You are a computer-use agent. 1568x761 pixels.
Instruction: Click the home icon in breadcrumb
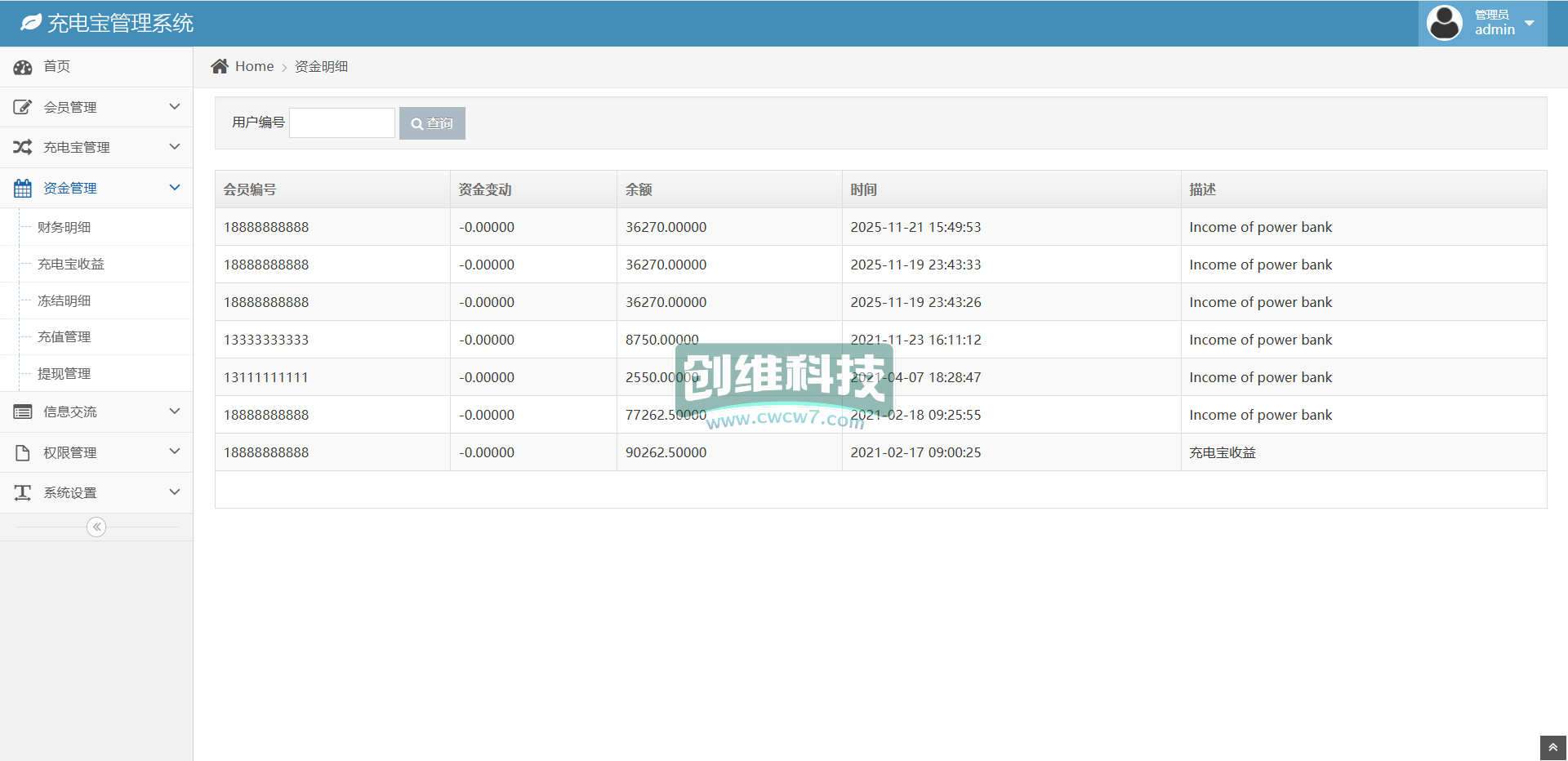pyautogui.click(x=220, y=66)
